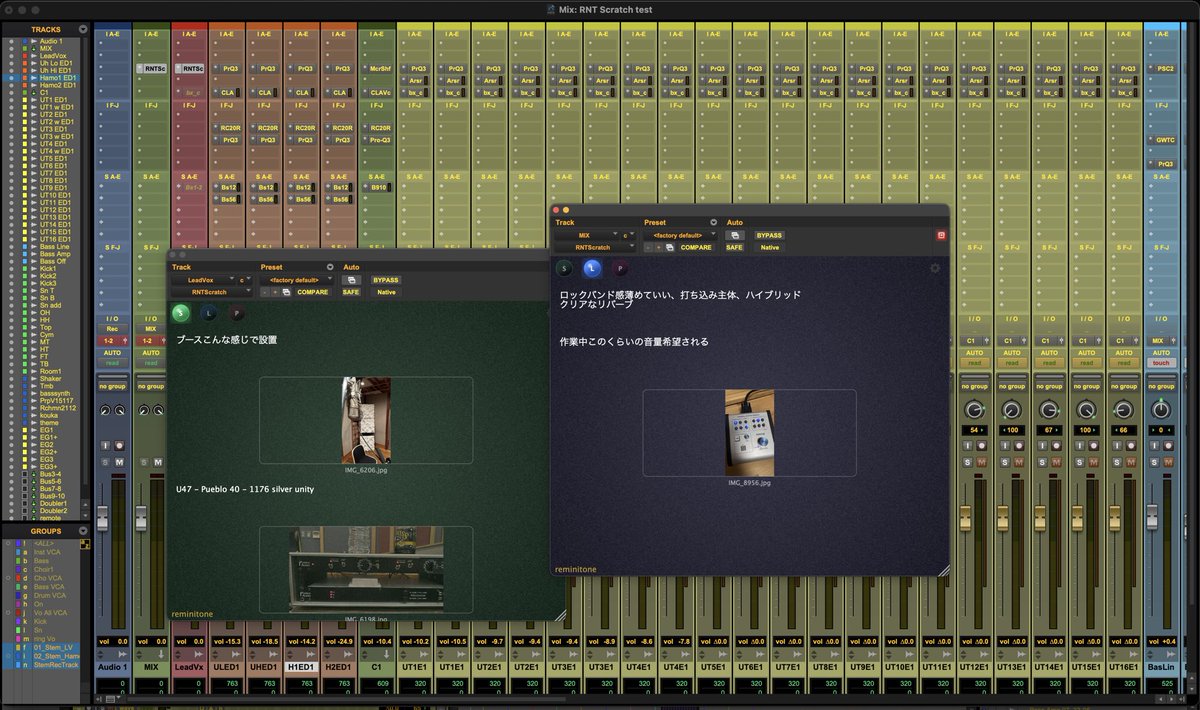
Task: Select 01_Stem_LV in the groups list
Action: click(x=51, y=647)
